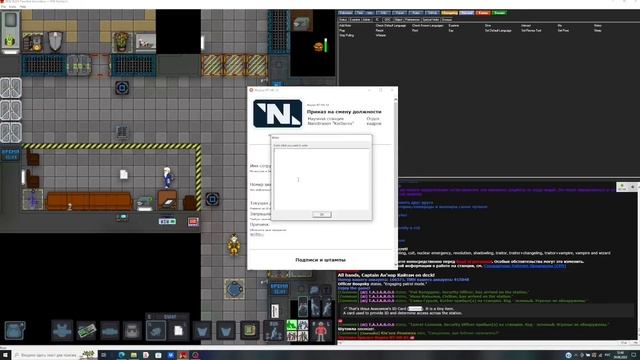640x360 pixels.
Task: Open the Object verb tab
Action: (x=398, y=19)
